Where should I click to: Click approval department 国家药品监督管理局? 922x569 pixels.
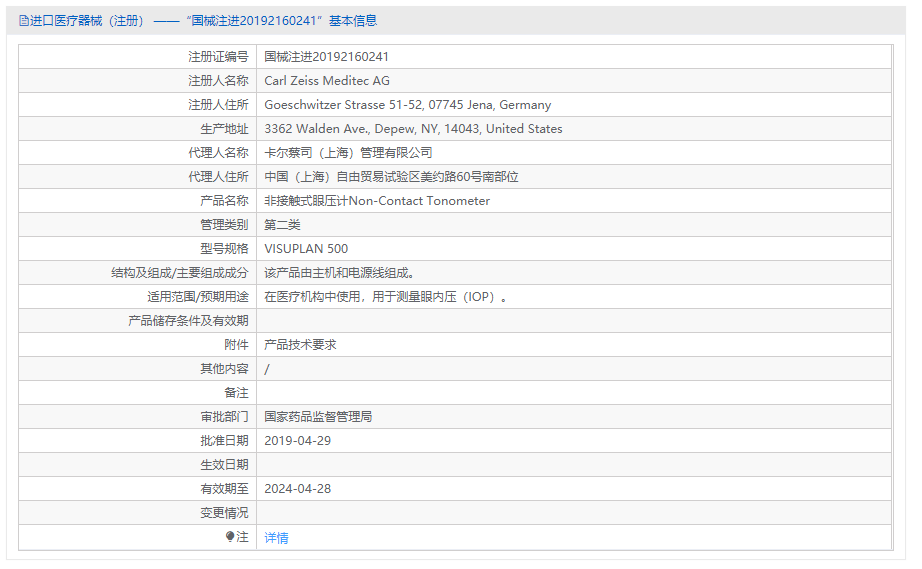(318, 417)
